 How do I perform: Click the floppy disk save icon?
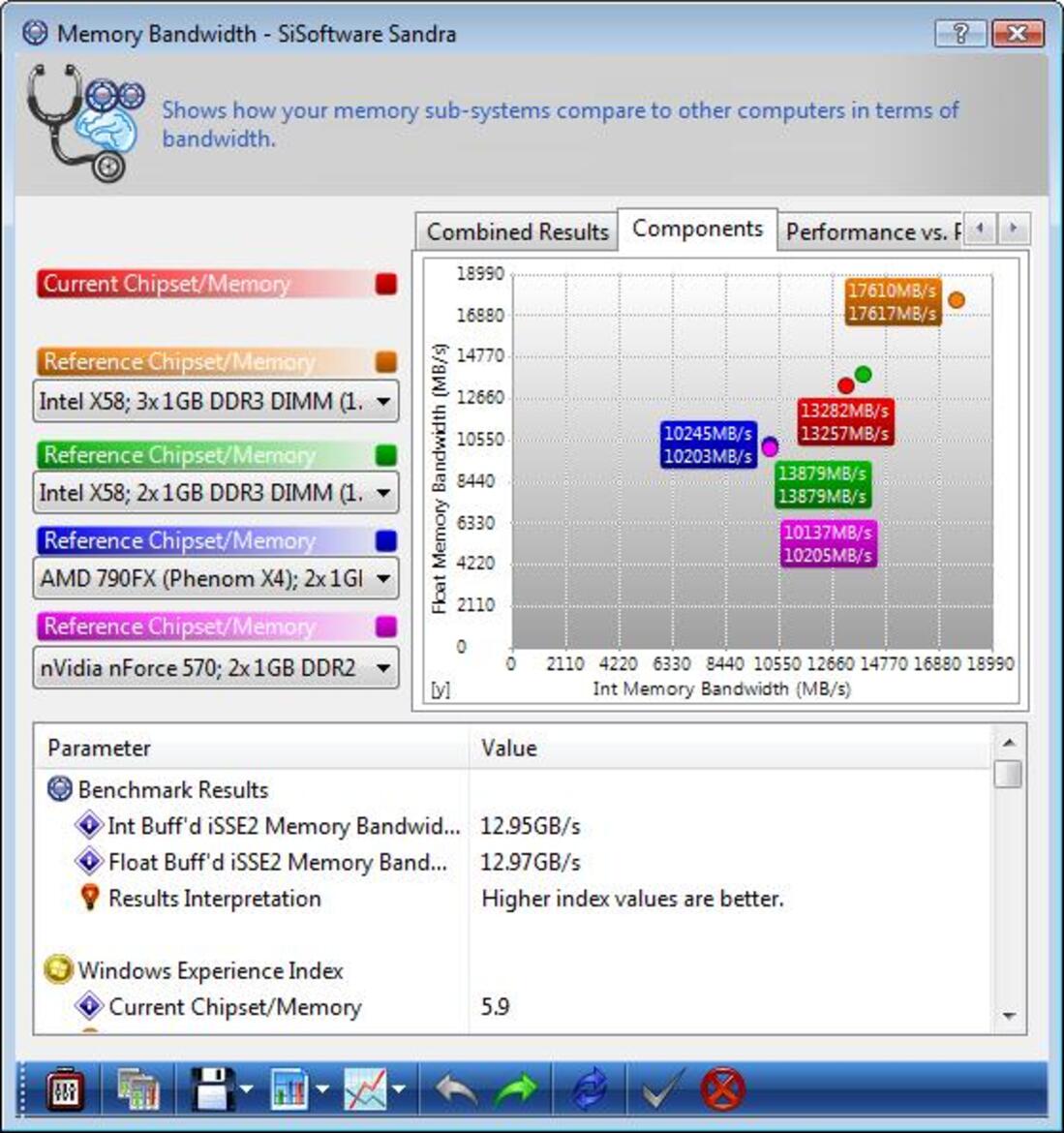[x=212, y=1088]
